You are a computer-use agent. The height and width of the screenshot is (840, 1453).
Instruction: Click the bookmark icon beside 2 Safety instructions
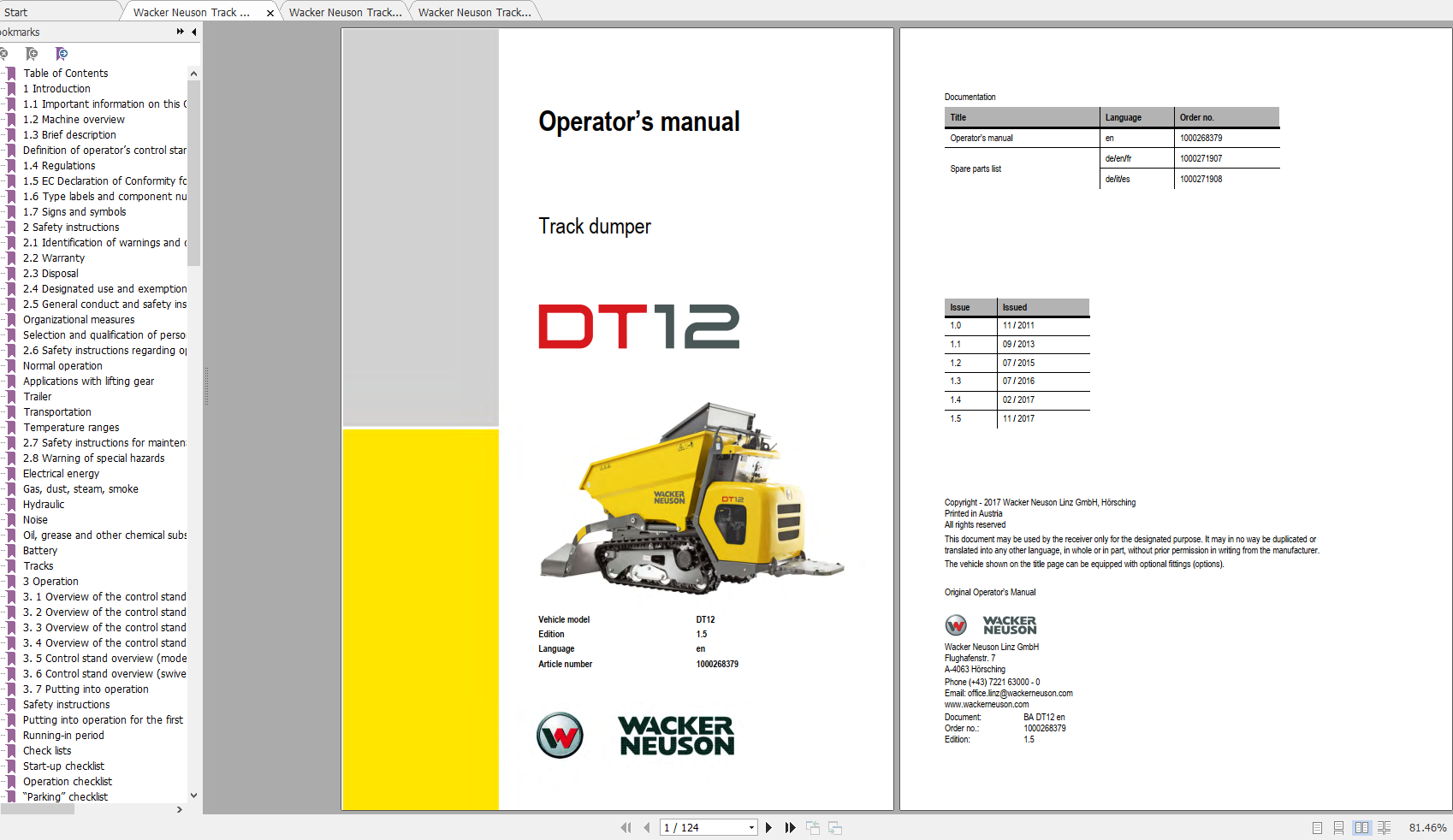click(12, 228)
